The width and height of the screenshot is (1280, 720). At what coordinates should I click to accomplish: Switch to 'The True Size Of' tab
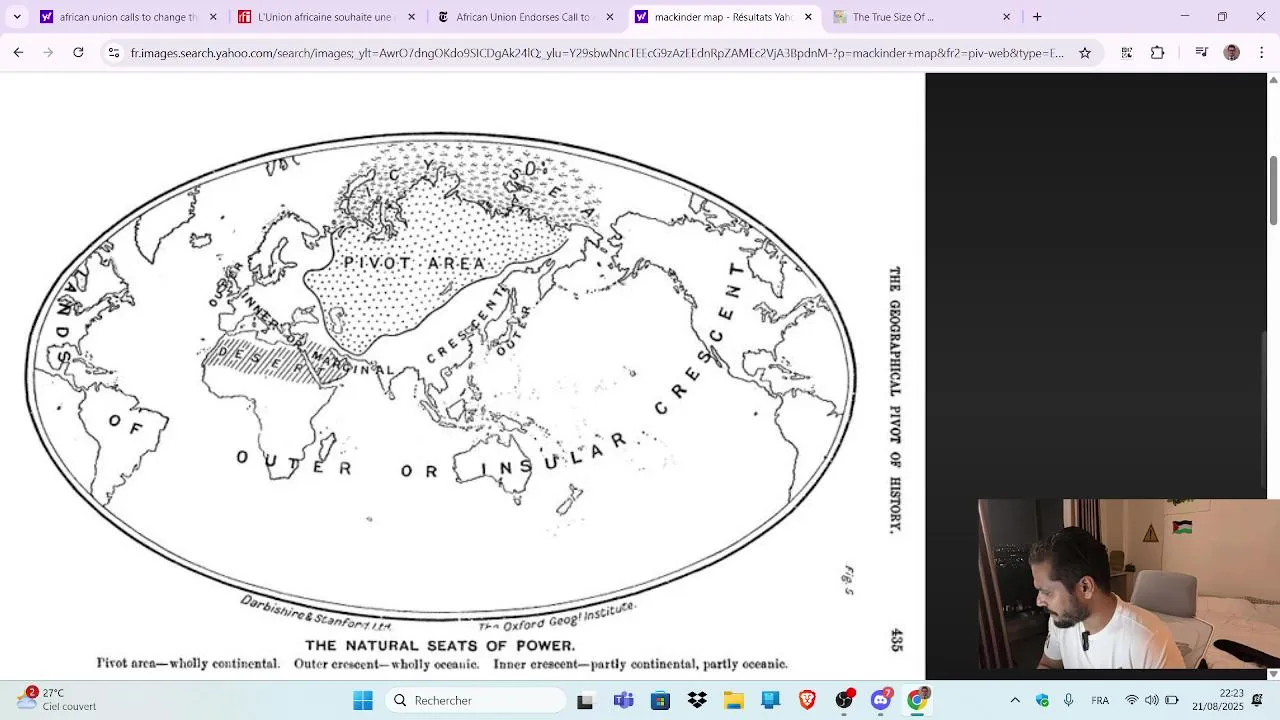pyautogui.click(x=920, y=17)
